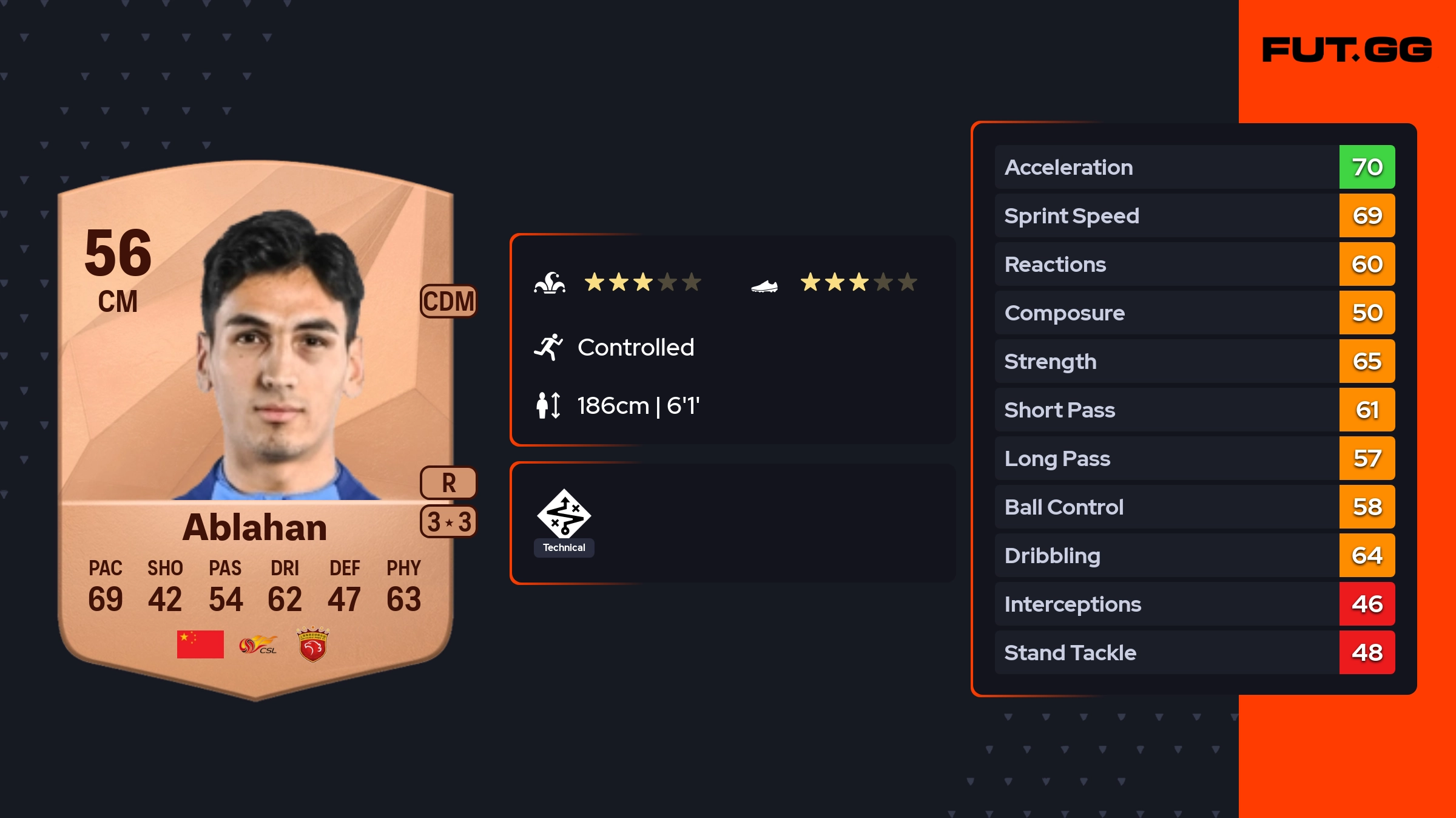Click the 3★3 skill and weak foot badge
Screen dimensions: 1456x818
coord(449,521)
